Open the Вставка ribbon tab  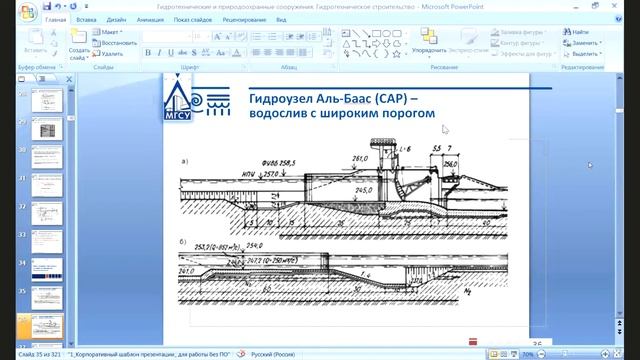point(86,20)
